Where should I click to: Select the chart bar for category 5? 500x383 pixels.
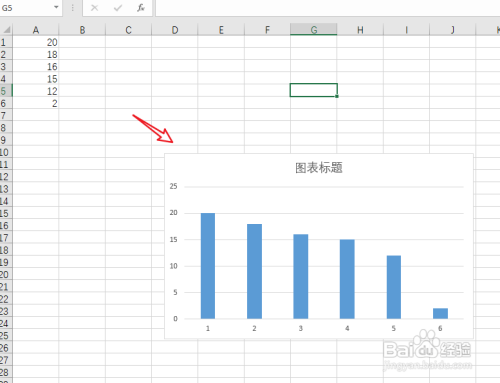(394, 287)
